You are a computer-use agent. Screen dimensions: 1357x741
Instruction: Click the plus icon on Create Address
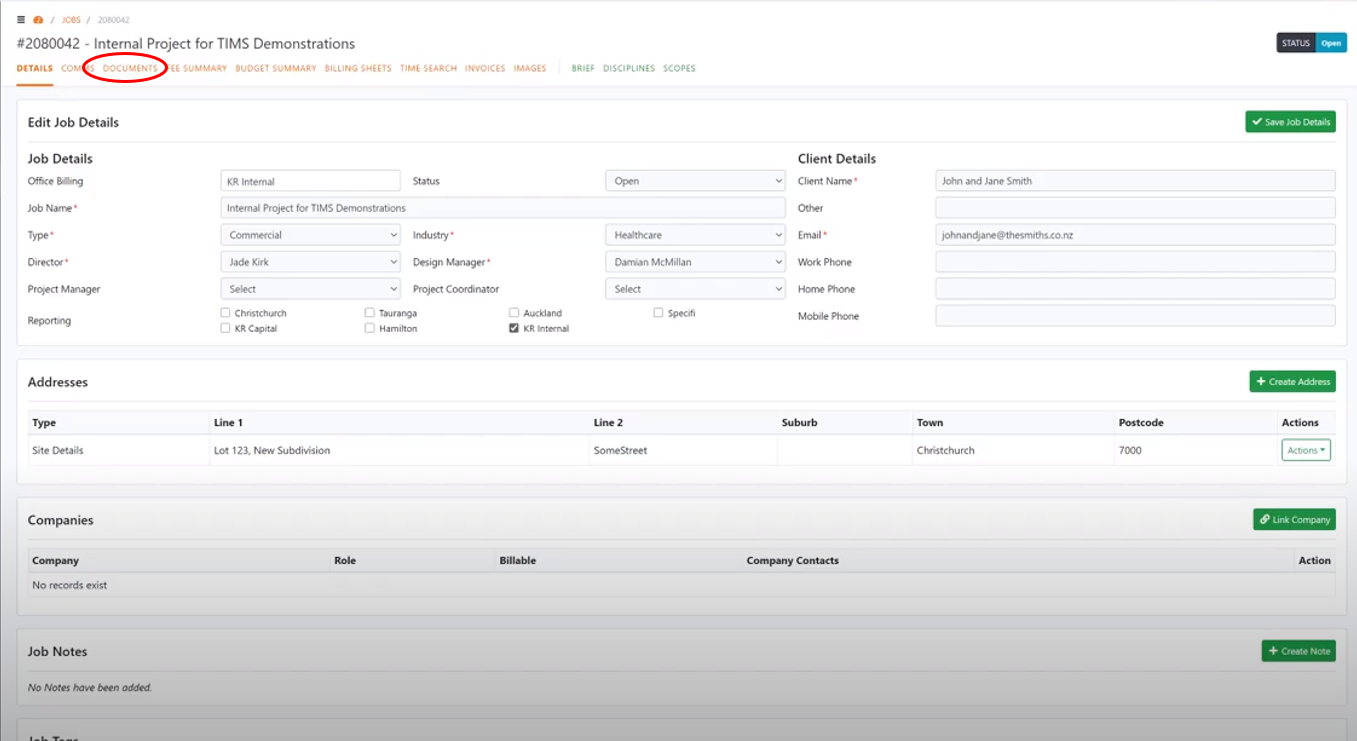[1260, 381]
